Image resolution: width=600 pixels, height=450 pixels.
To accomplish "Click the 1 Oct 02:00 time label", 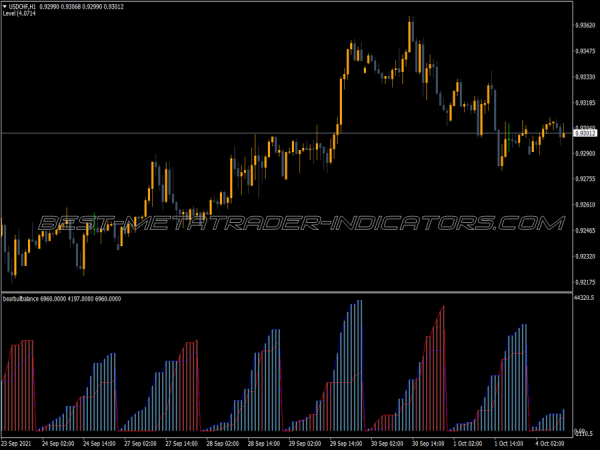I will coord(468,443).
